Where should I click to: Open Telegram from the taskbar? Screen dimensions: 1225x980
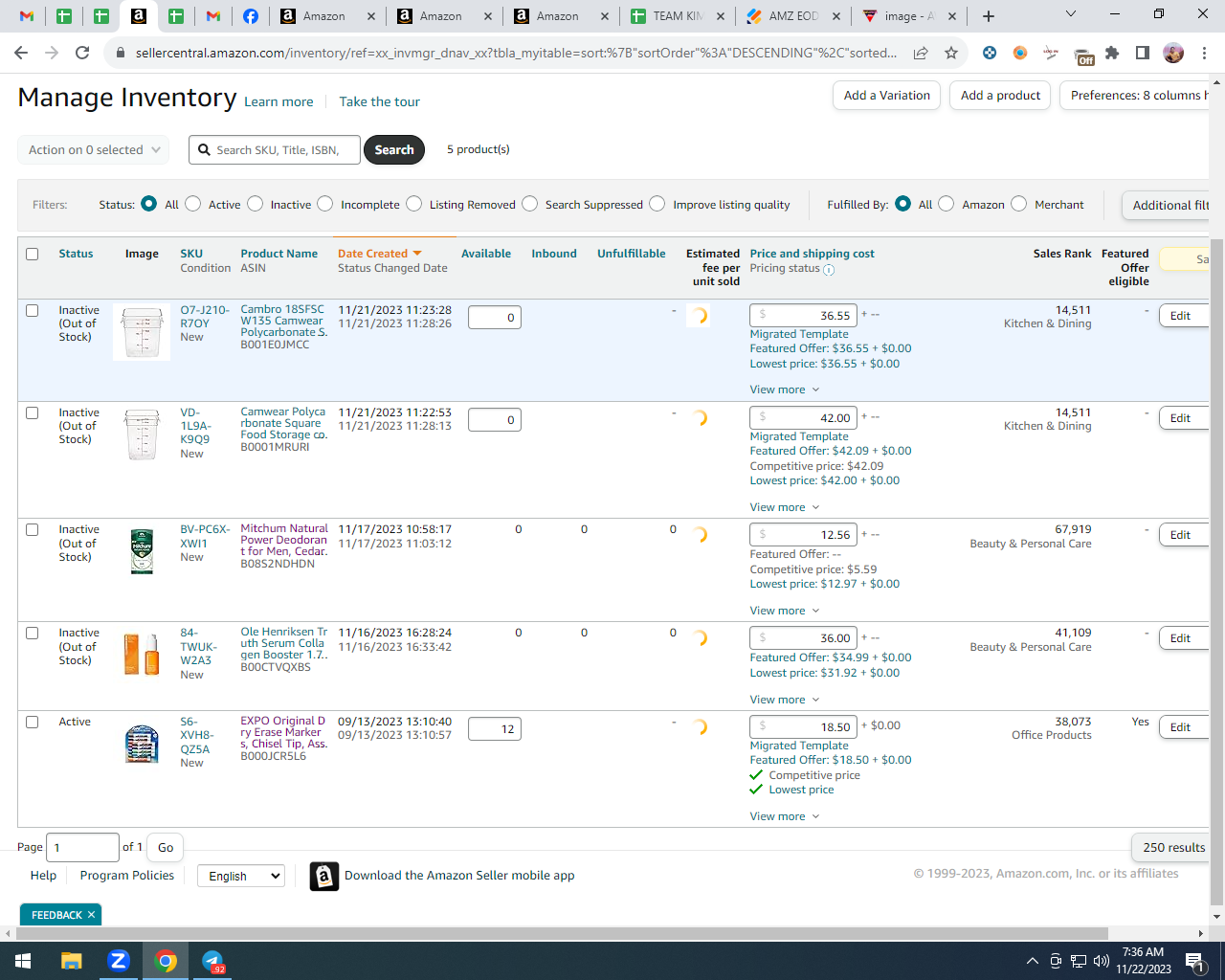click(x=212, y=961)
